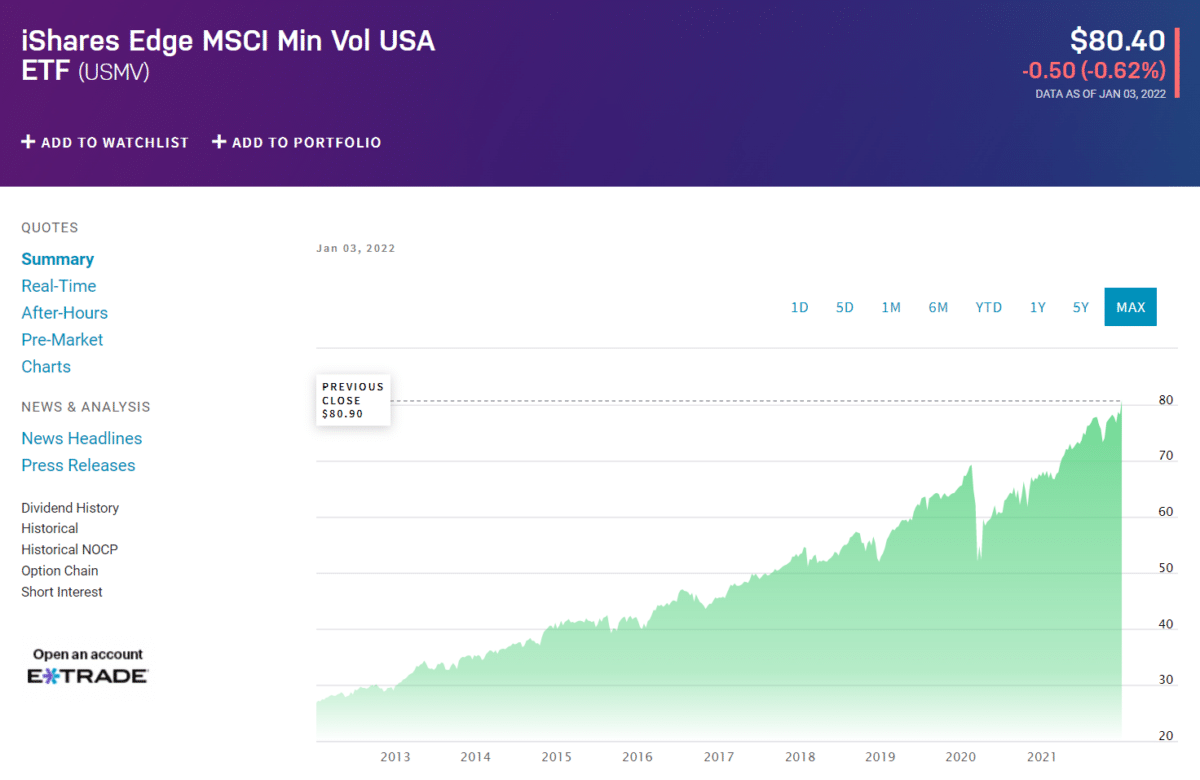Viewport: 1200px width, 780px height.
Task: Click the plus icon beside Add to Watchlist
Action: coord(28,142)
